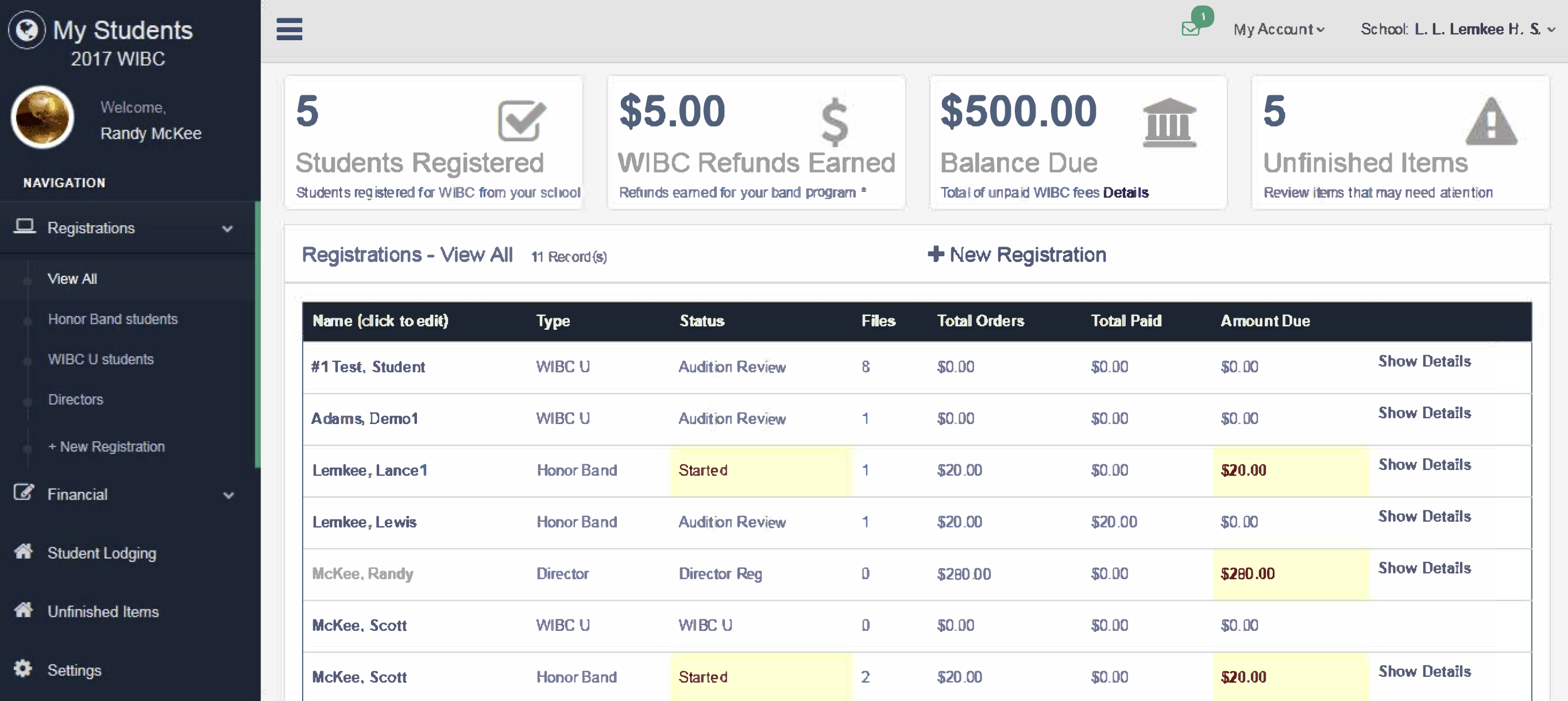Click the dollar sign refunds icon
The image size is (1568, 701).
(835, 122)
